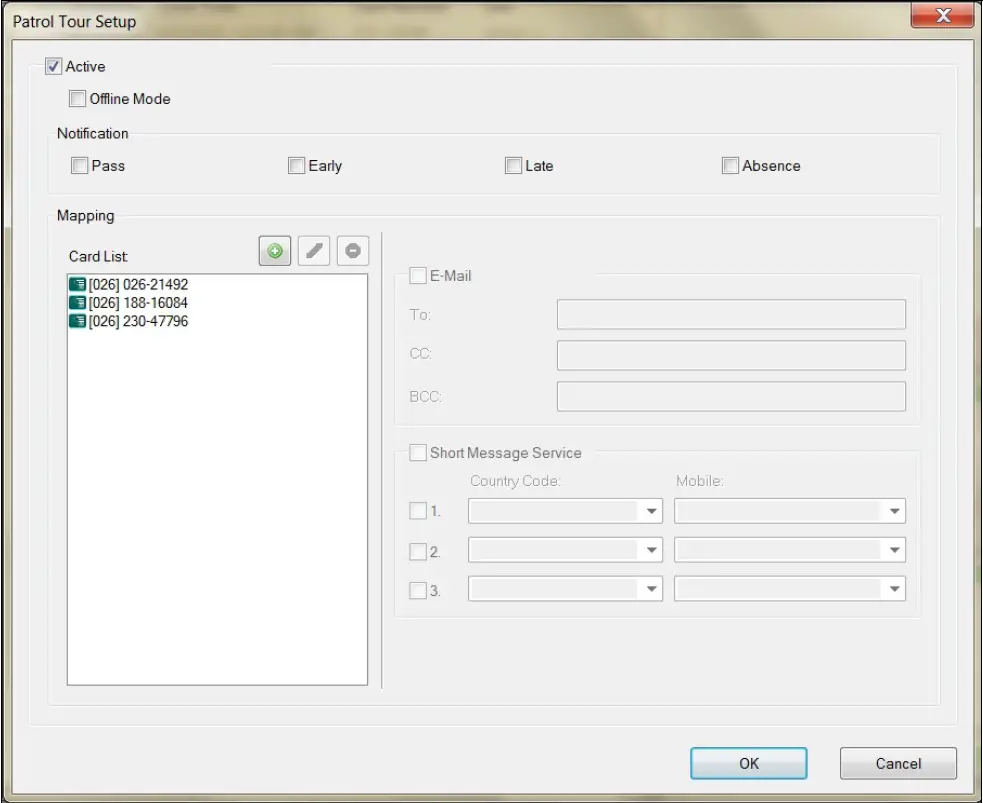Open first Country Code dropdown
This screenshot has width=983, height=803.
[651, 512]
